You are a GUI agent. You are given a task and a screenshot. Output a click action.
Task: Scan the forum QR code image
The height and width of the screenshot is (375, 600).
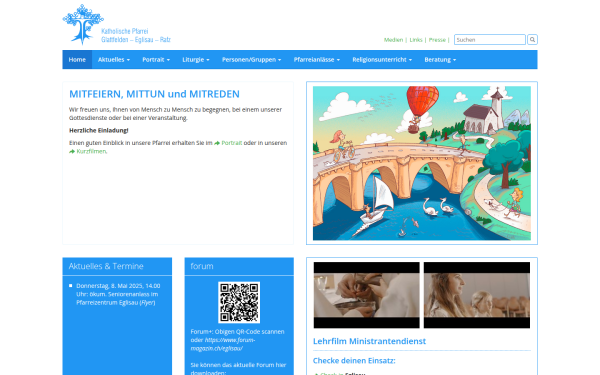[x=239, y=302]
